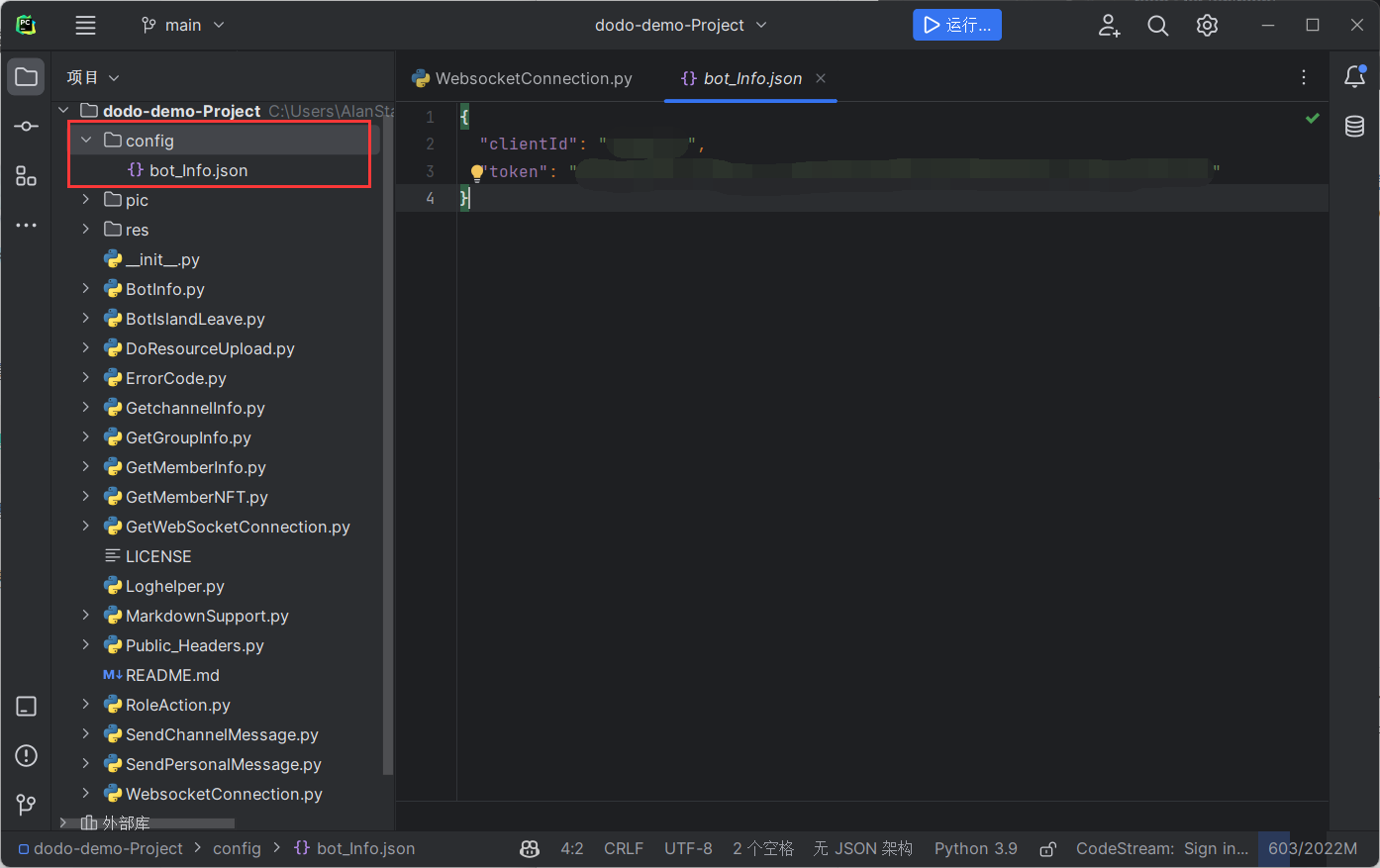Open IDE settings gear icon

point(1207,26)
